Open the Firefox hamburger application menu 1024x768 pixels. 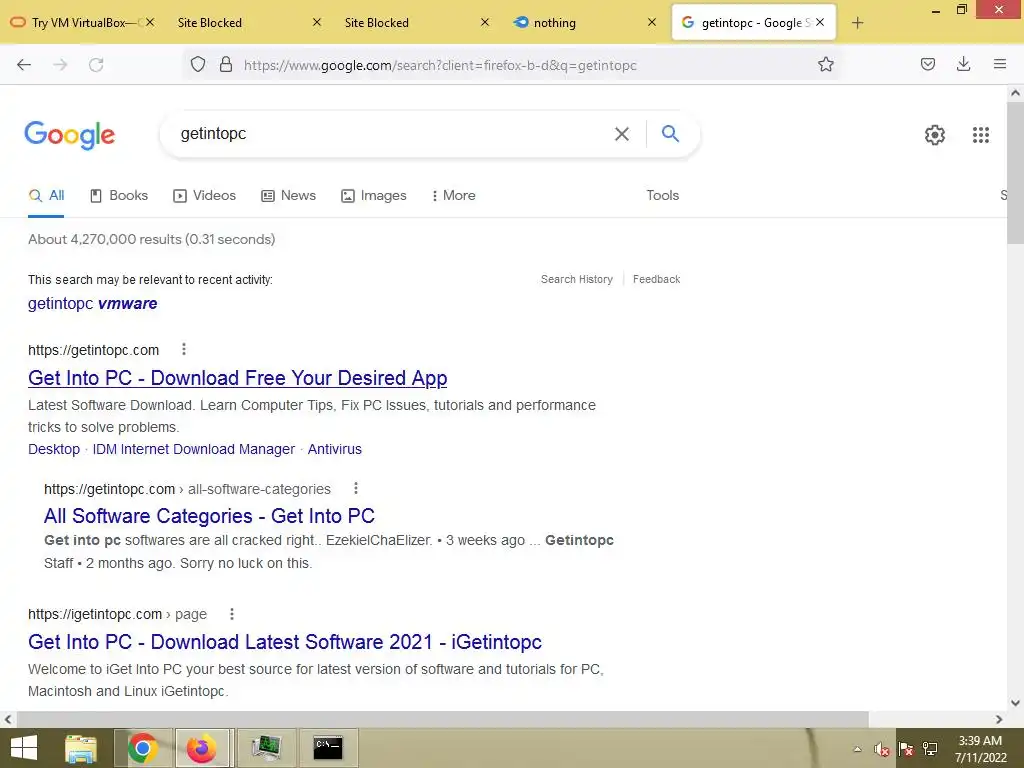(x=999, y=64)
